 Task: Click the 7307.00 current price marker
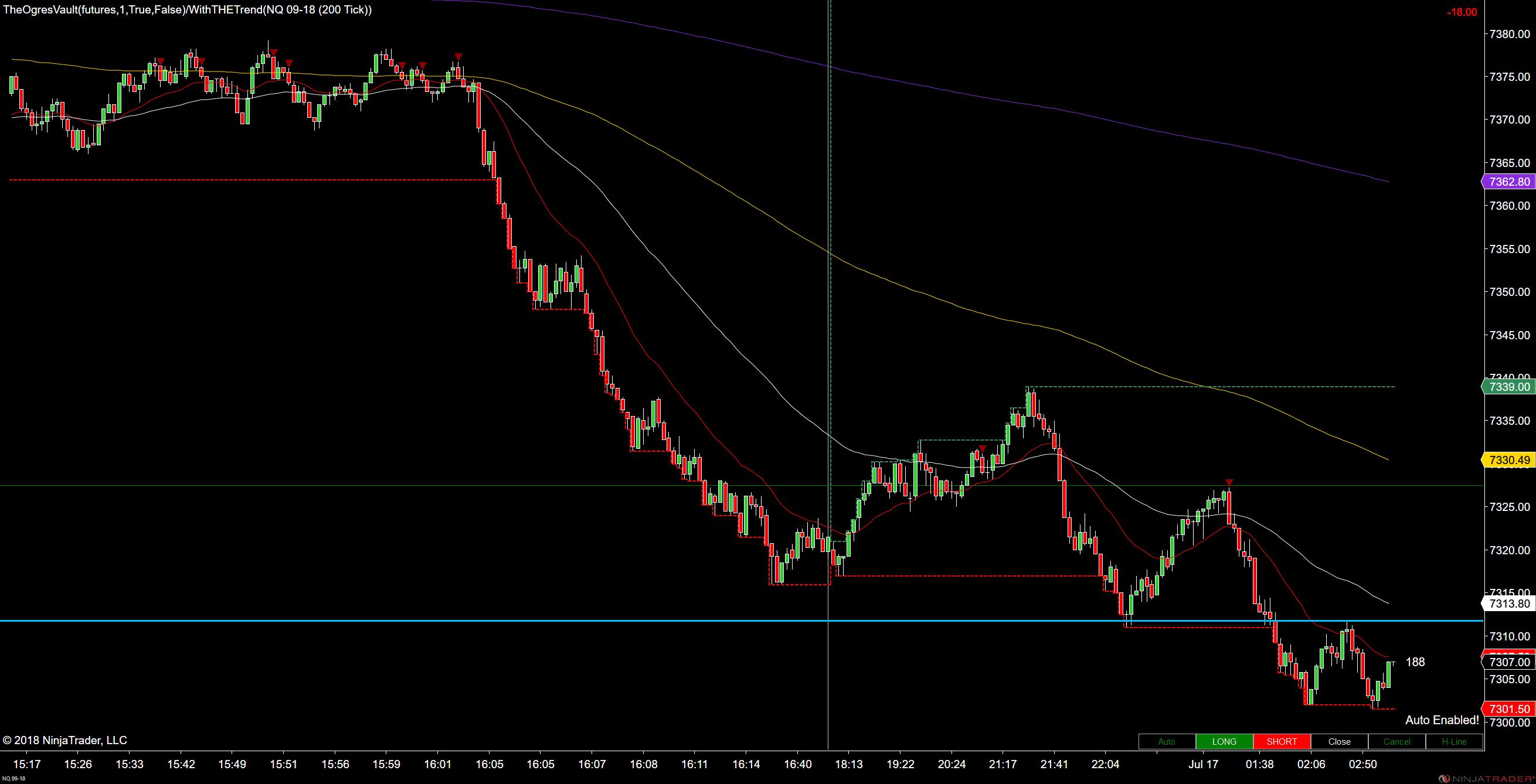tap(1508, 662)
